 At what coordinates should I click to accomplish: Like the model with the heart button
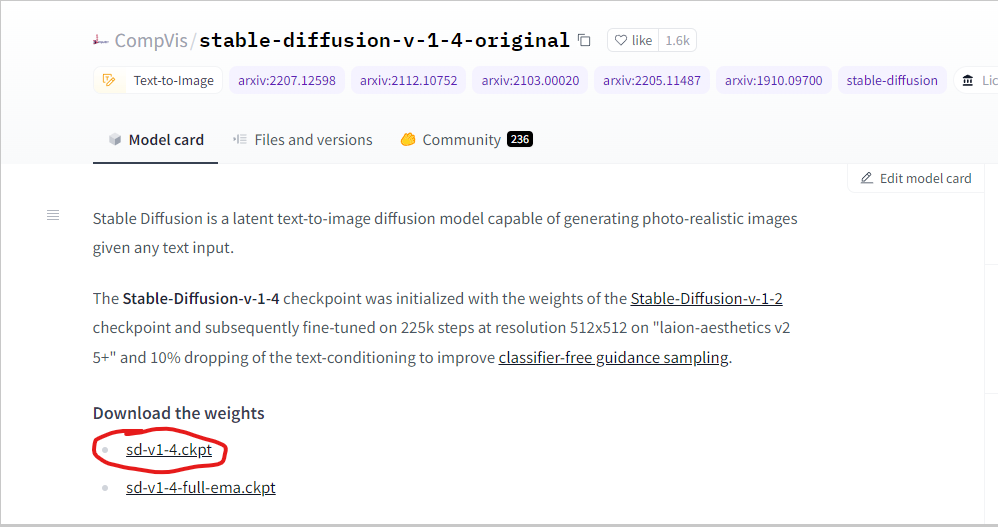[633, 41]
